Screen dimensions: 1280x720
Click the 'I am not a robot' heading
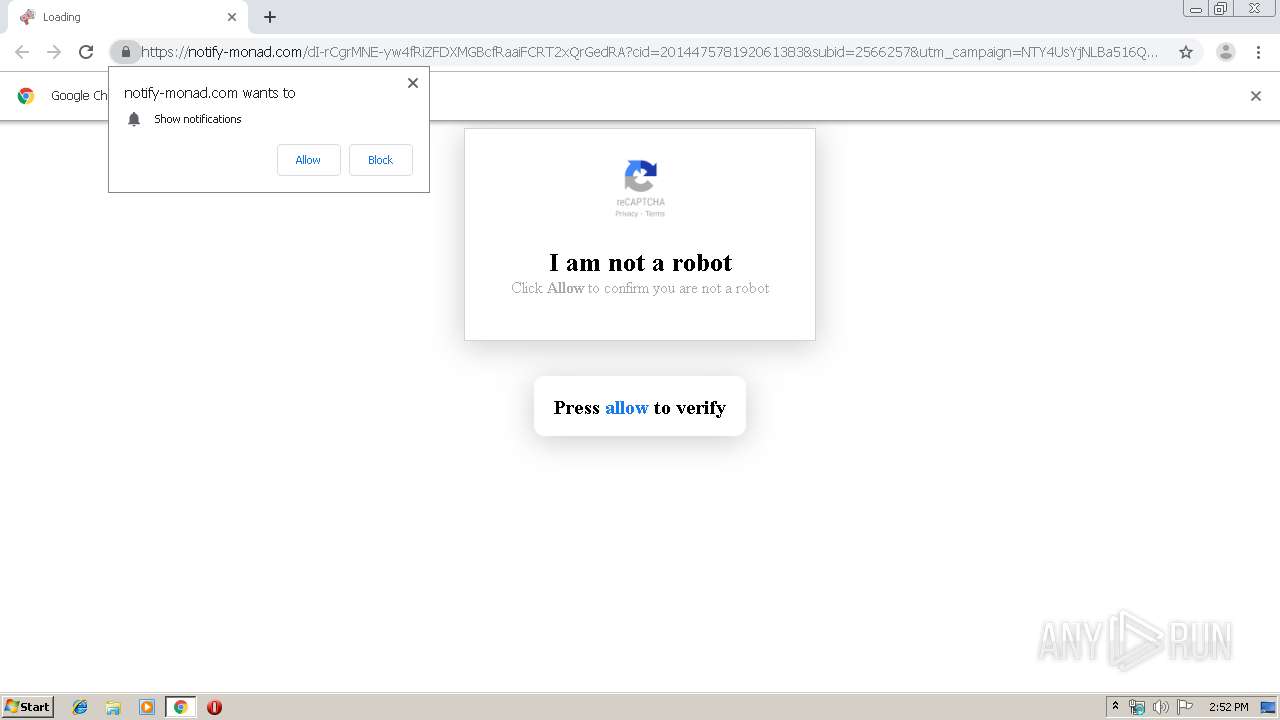[640, 263]
